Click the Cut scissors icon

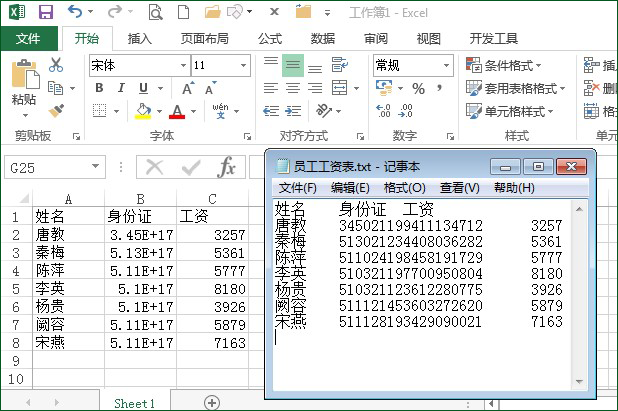tap(56, 65)
